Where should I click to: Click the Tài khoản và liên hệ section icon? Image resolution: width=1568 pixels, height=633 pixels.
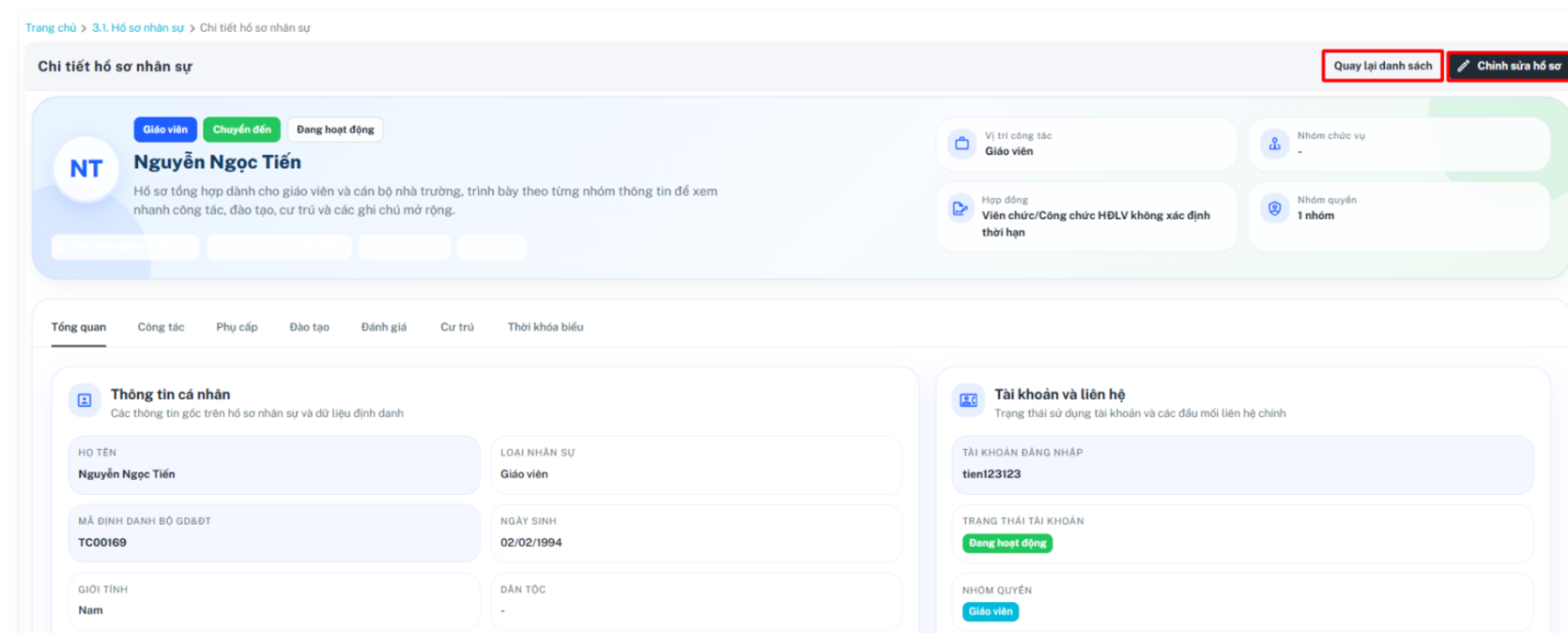[968, 401]
